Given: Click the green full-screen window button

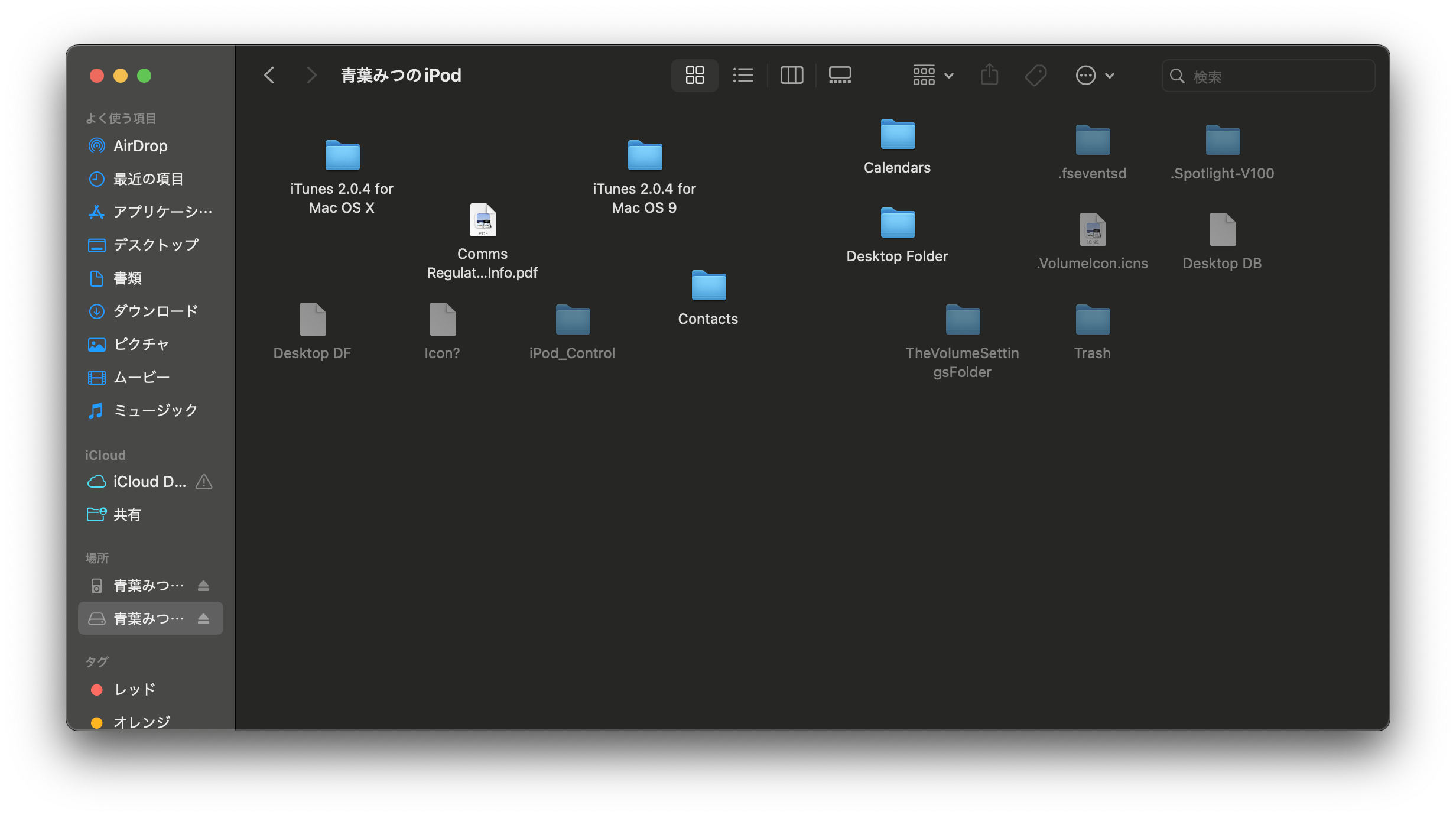Looking at the screenshot, I should (x=144, y=76).
